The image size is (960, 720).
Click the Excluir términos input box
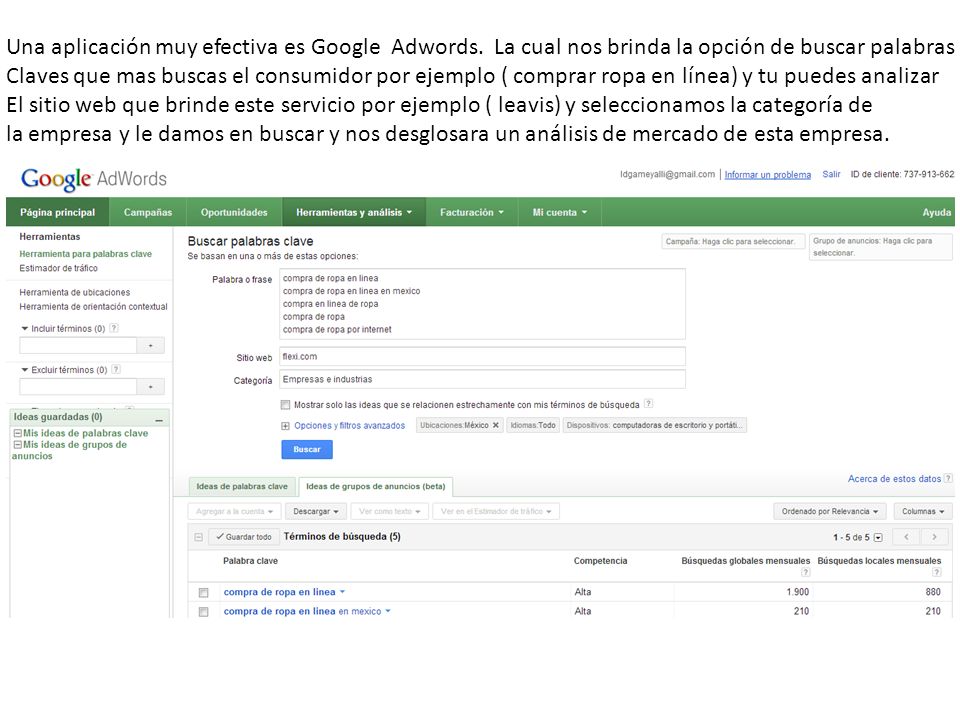[x=78, y=387]
